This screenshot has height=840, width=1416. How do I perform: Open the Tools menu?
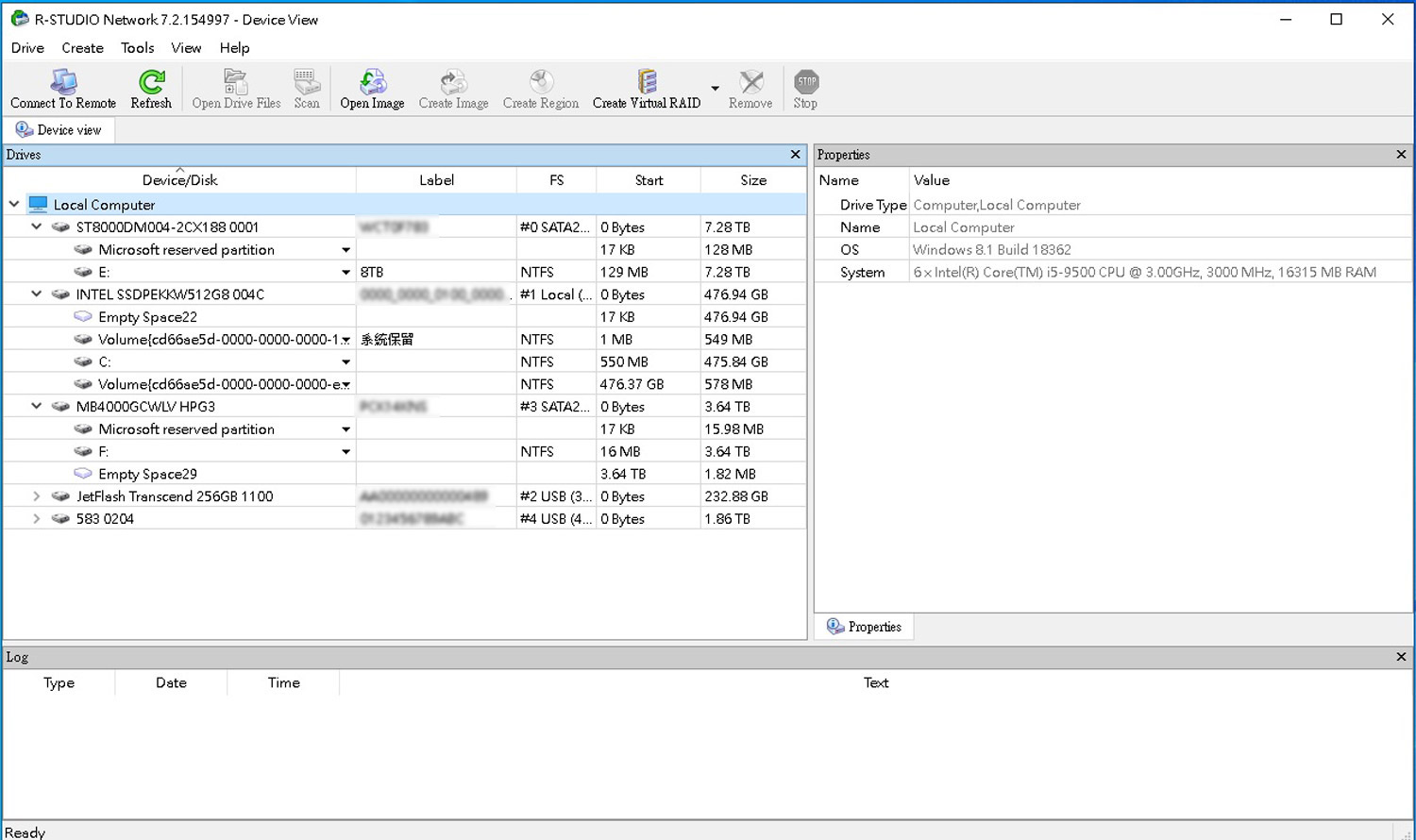coord(137,47)
